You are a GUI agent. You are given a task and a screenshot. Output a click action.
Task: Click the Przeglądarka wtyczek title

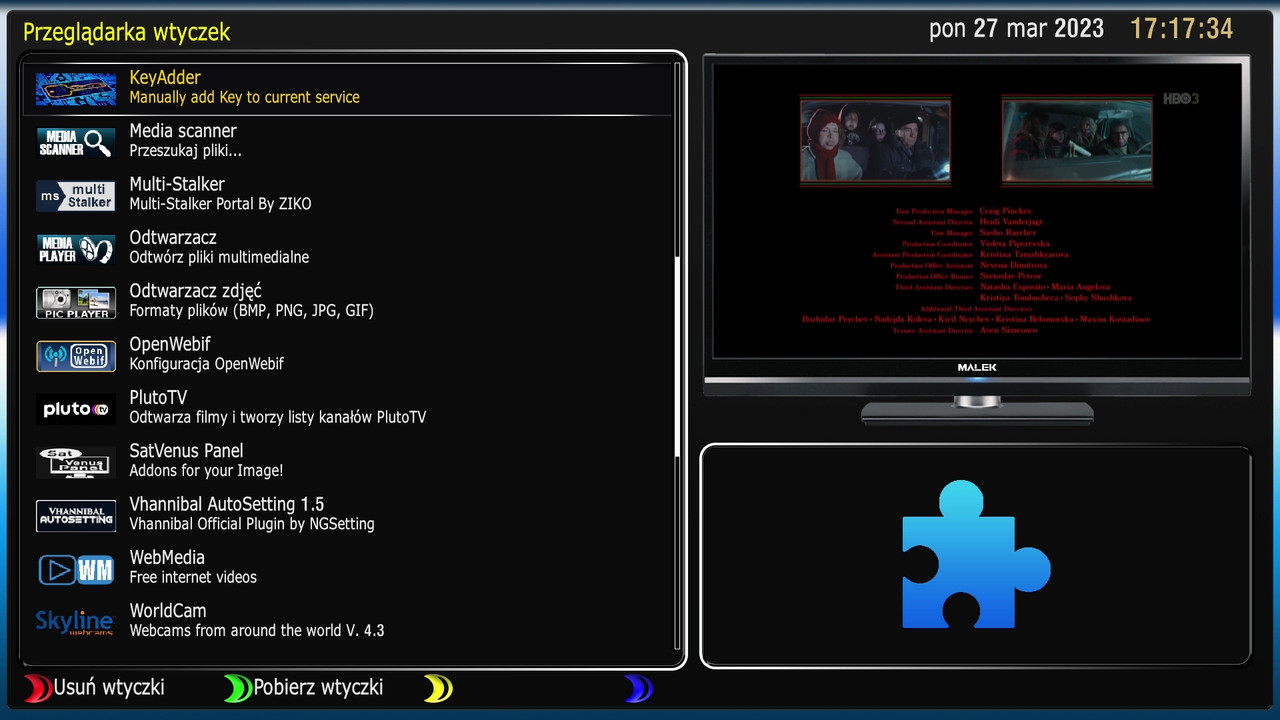click(126, 32)
